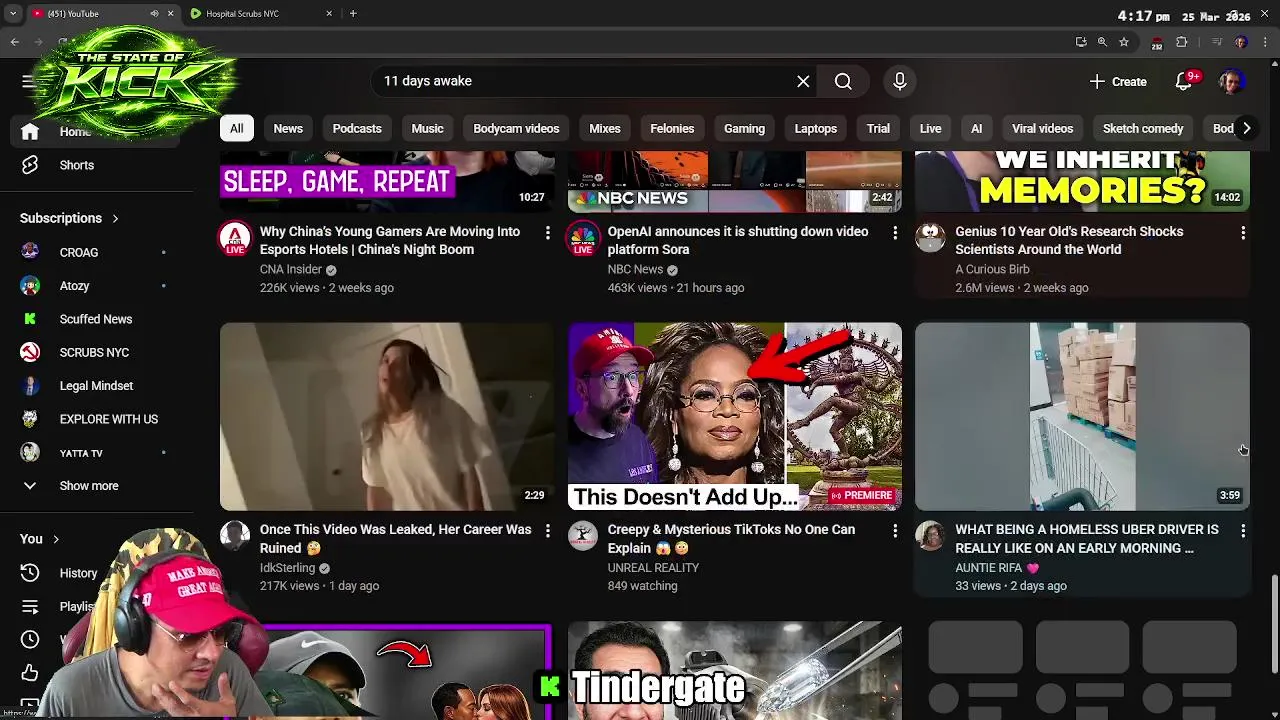Viewport: 1280px width, 720px height.
Task: Expand Show more subscriptions
Action: (x=89, y=486)
